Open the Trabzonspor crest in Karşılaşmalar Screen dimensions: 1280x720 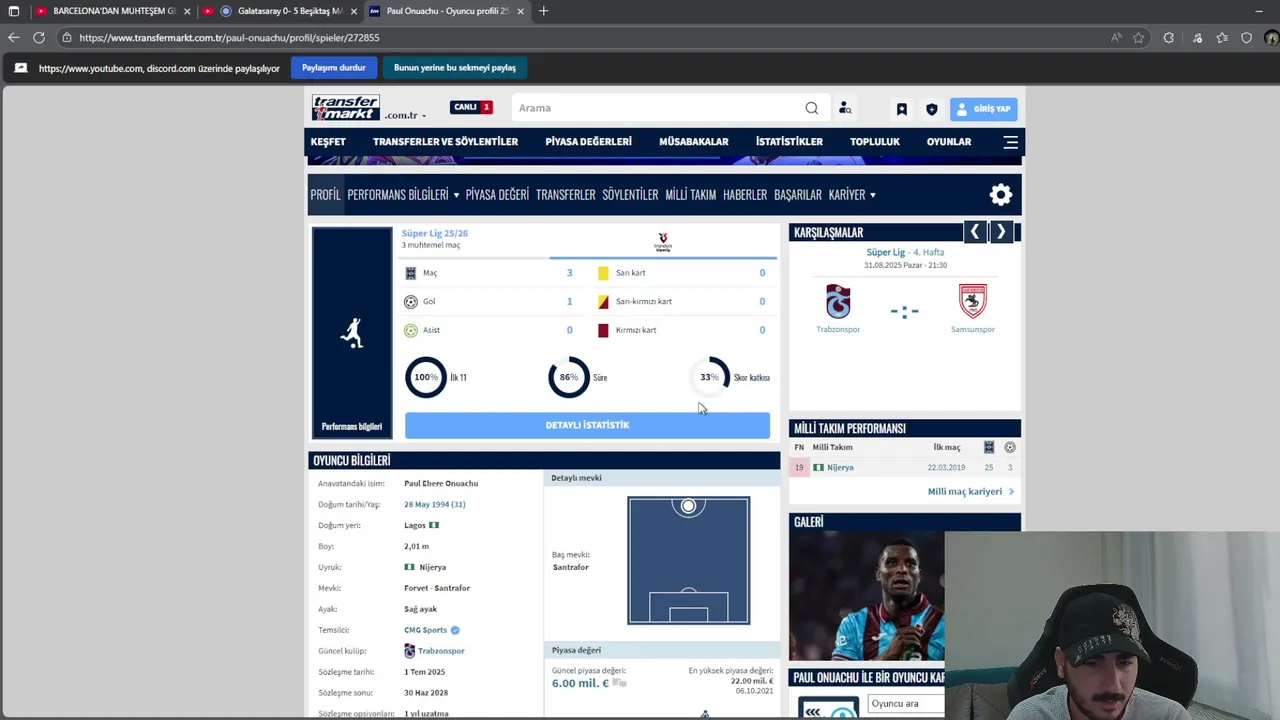click(838, 301)
